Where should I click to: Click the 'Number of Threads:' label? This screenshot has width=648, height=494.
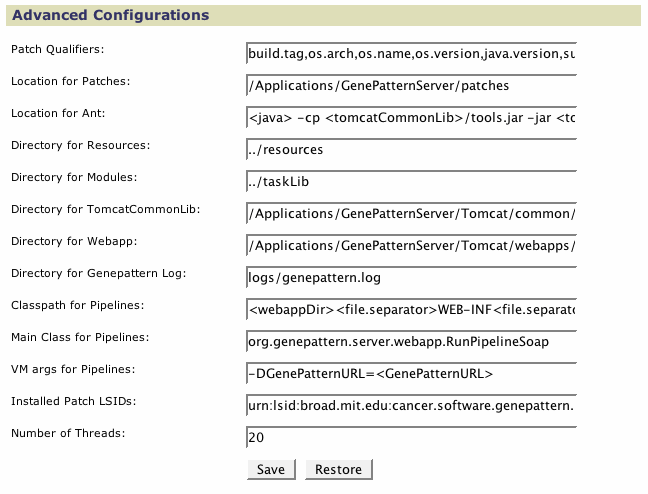click(68, 433)
